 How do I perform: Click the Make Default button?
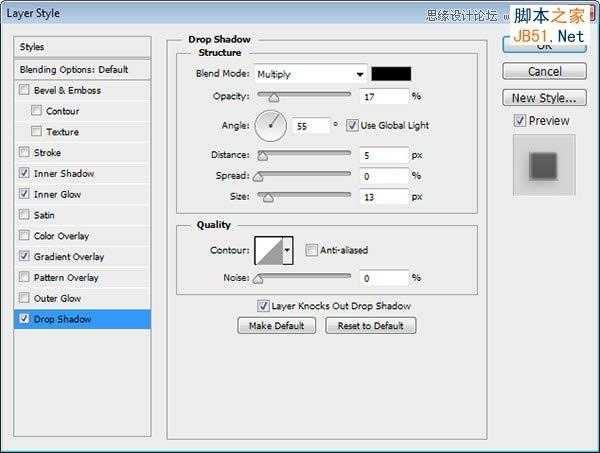pos(277,326)
